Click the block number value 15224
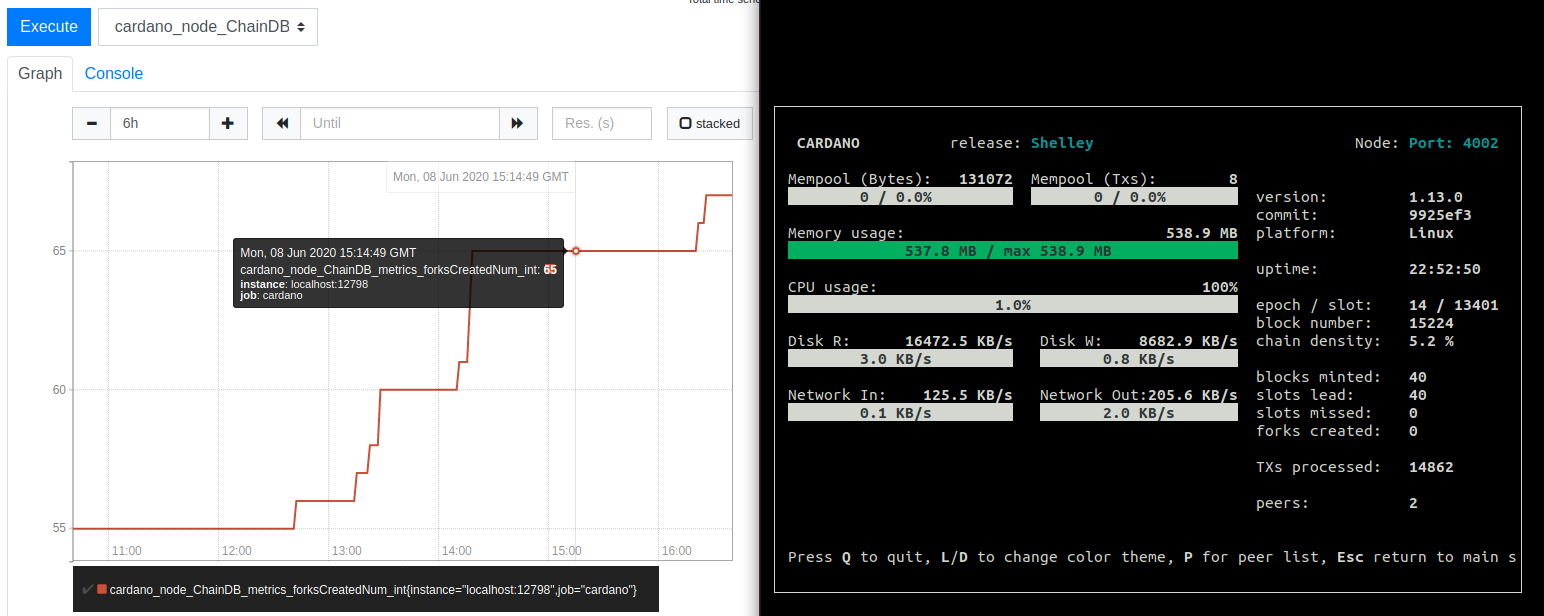This screenshot has height=616, width=1544. (1430, 323)
